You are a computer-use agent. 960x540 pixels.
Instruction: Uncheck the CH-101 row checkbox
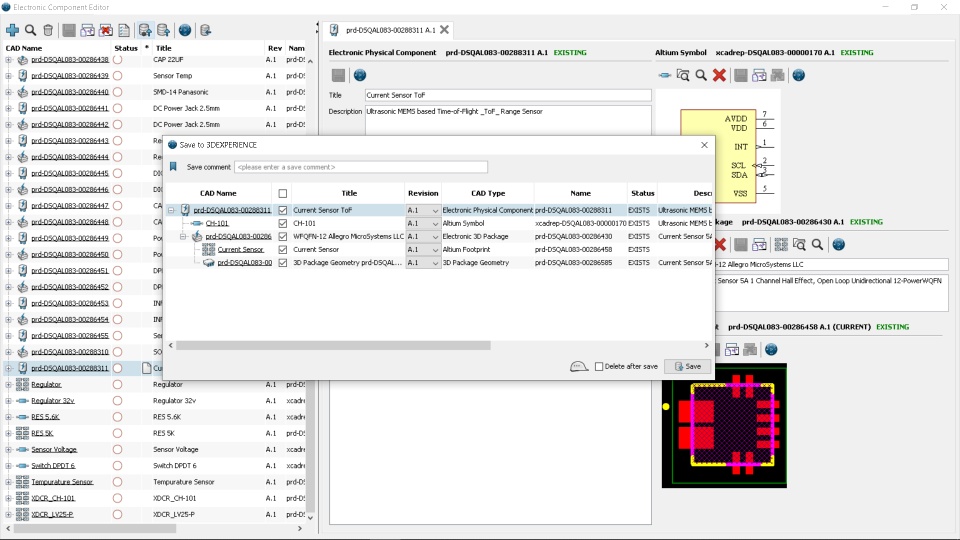pos(283,223)
